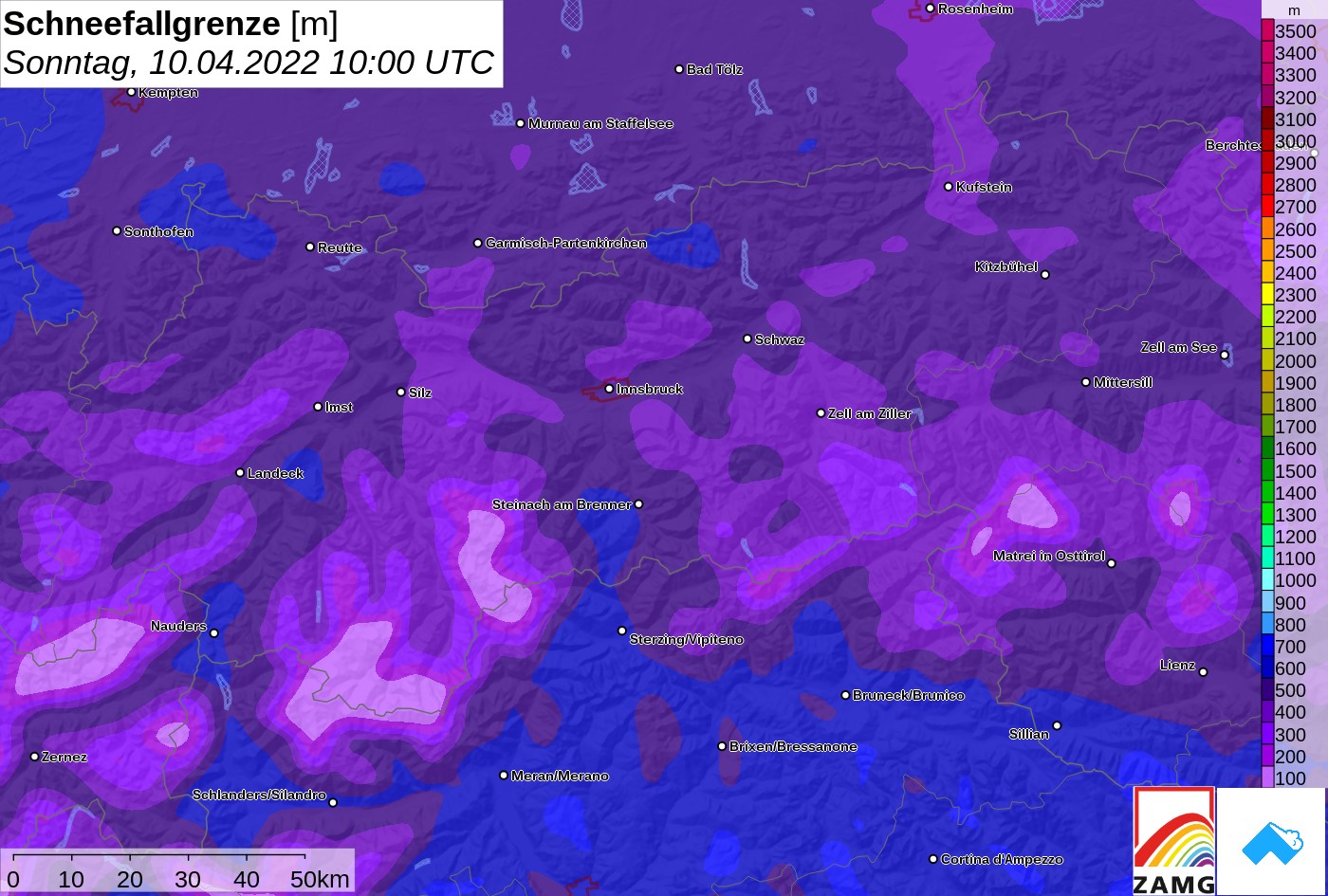1328x896 pixels.
Task: Click the legend value '900'
Action: coord(1290,603)
